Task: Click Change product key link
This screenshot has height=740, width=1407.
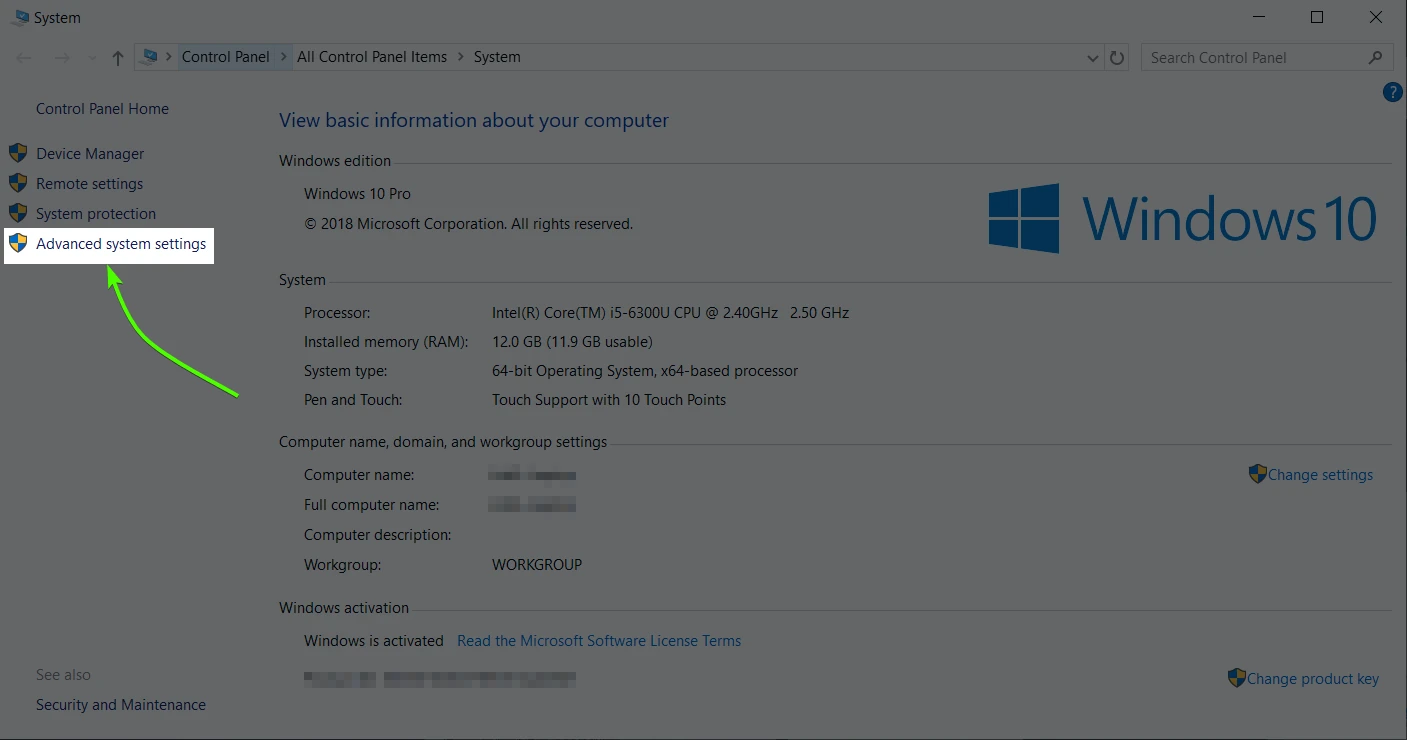Action: pyautogui.click(x=1312, y=679)
